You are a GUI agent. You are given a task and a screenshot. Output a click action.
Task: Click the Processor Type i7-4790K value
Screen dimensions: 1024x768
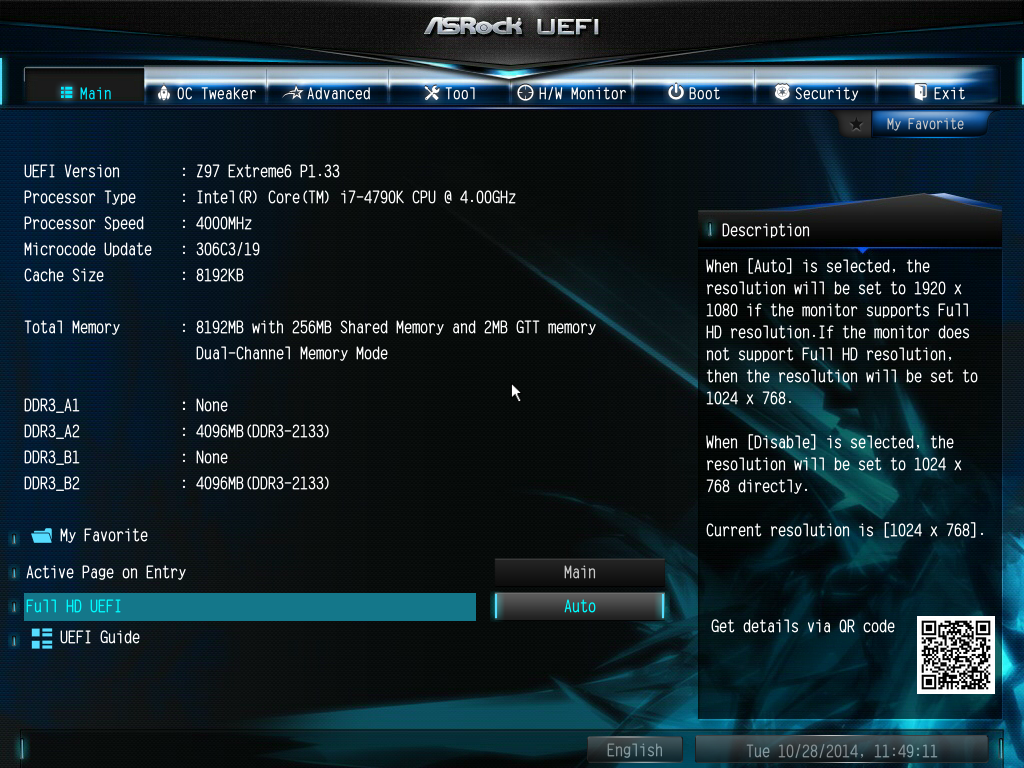(x=356, y=198)
